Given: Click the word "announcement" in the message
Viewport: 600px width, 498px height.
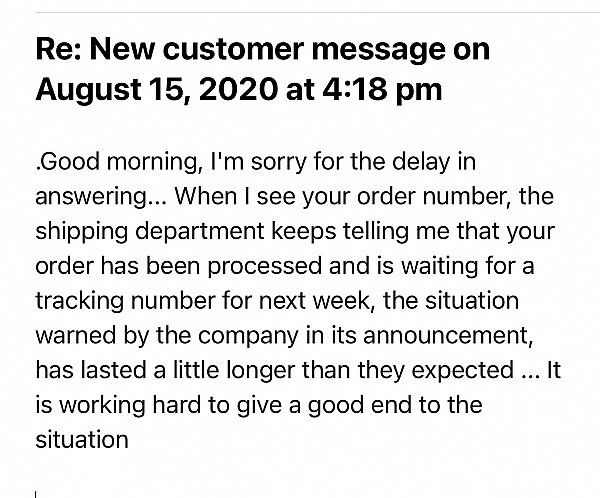Looking at the screenshot, I should pyautogui.click(x=448, y=336).
